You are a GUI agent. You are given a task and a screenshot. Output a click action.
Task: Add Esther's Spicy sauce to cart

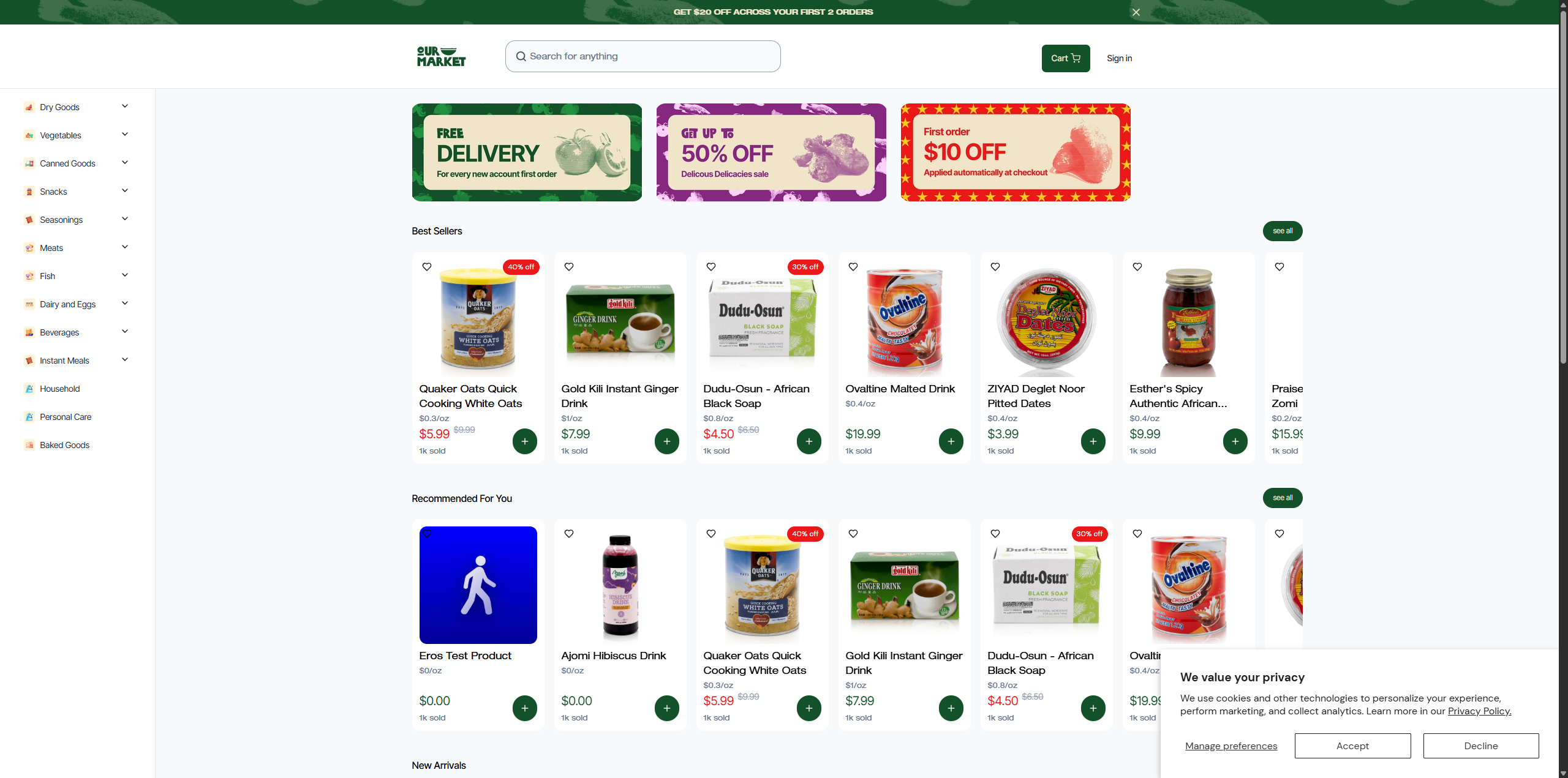(x=1235, y=441)
